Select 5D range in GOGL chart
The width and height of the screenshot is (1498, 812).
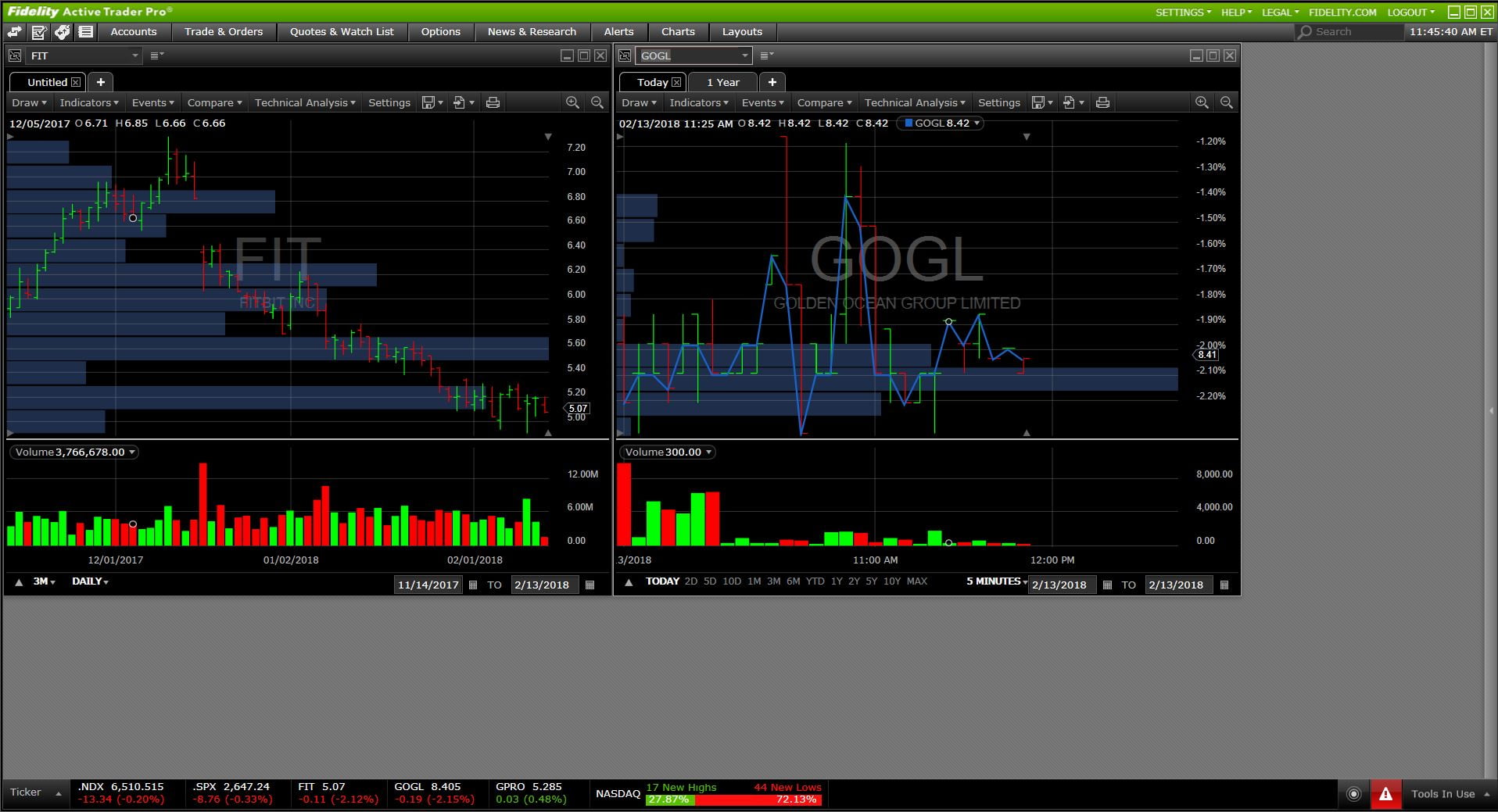(710, 581)
